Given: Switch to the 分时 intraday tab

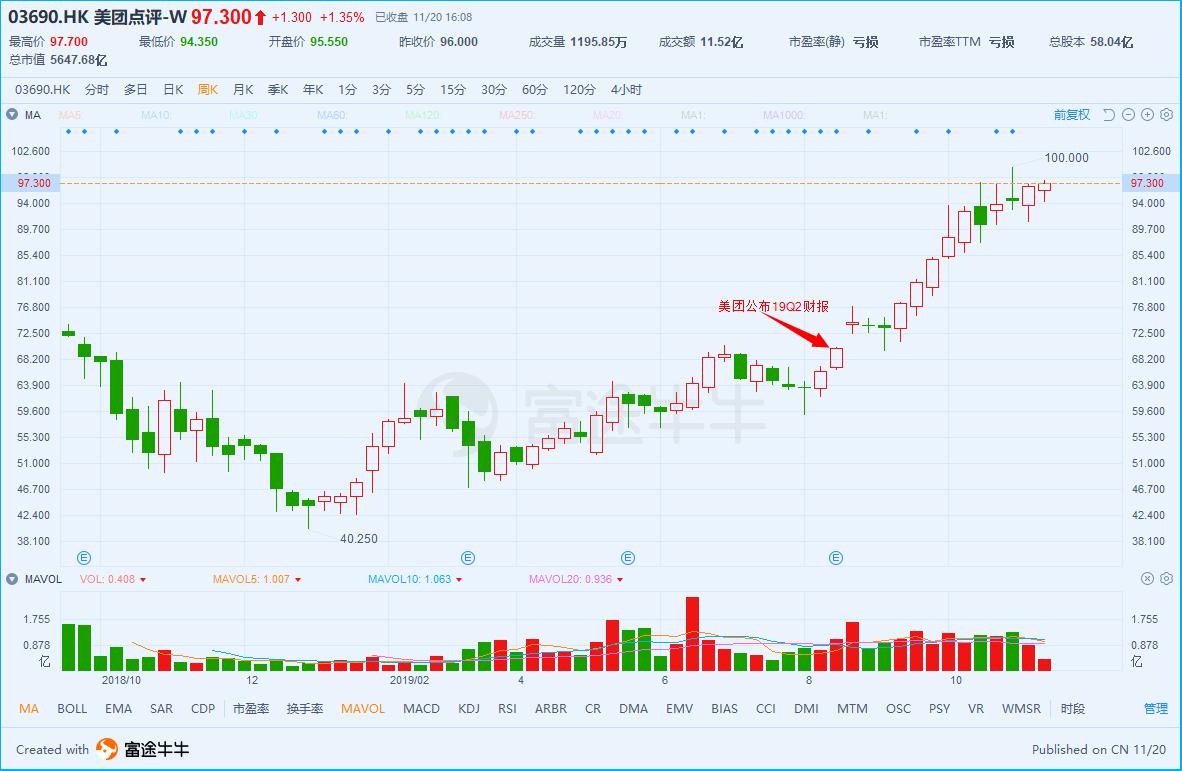Looking at the screenshot, I should [x=97, y=90].
